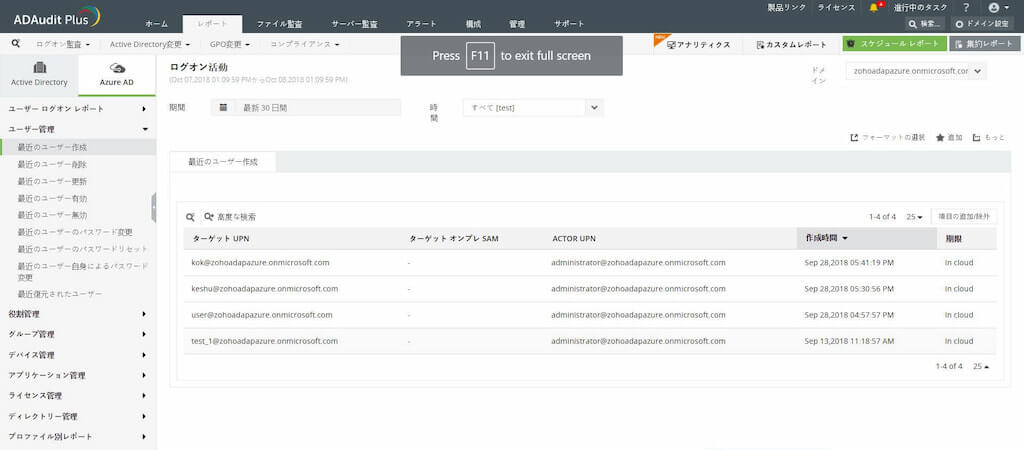Select 最近のユーザー有効 report
This screenshot has height=450, width=1024.
[x=52, y=198]
